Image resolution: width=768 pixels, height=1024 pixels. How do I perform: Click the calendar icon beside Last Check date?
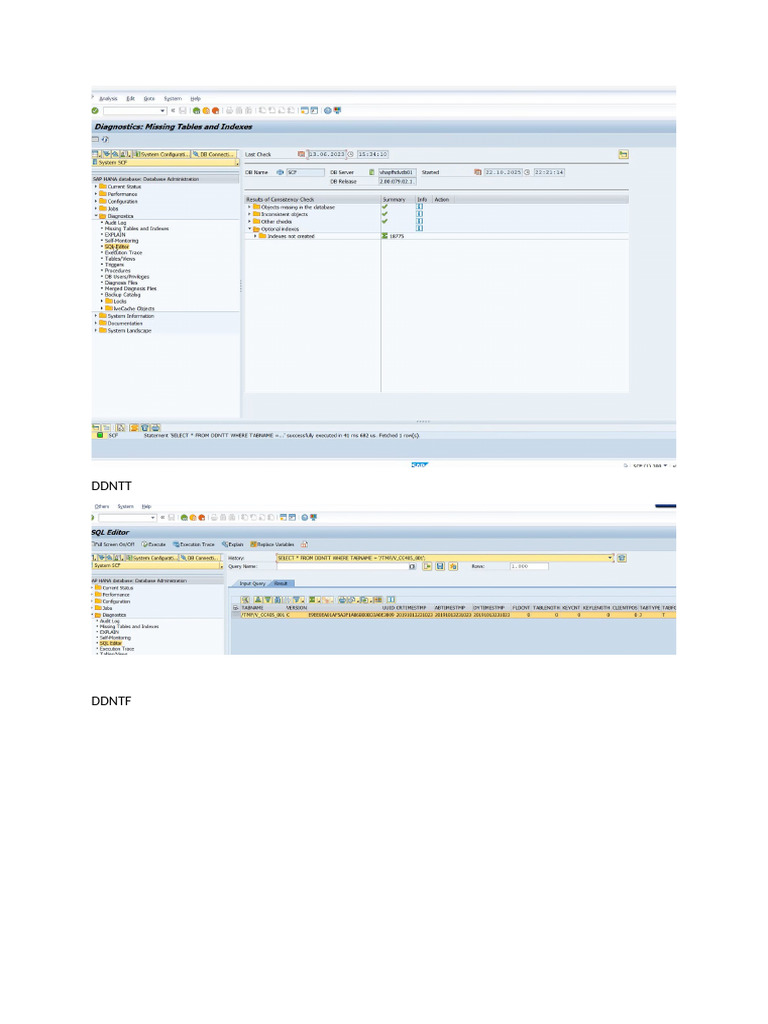click(301, 154)
